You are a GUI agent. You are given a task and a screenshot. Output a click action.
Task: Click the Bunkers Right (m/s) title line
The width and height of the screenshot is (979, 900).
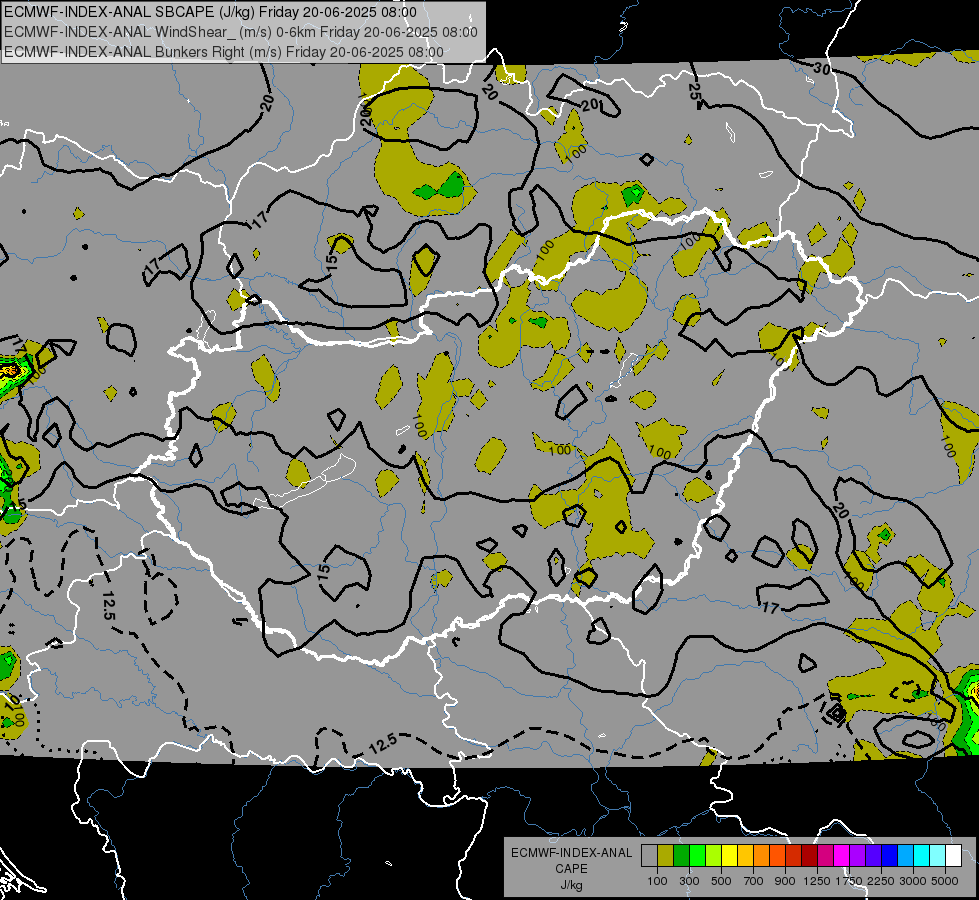(x=224, y=52)
